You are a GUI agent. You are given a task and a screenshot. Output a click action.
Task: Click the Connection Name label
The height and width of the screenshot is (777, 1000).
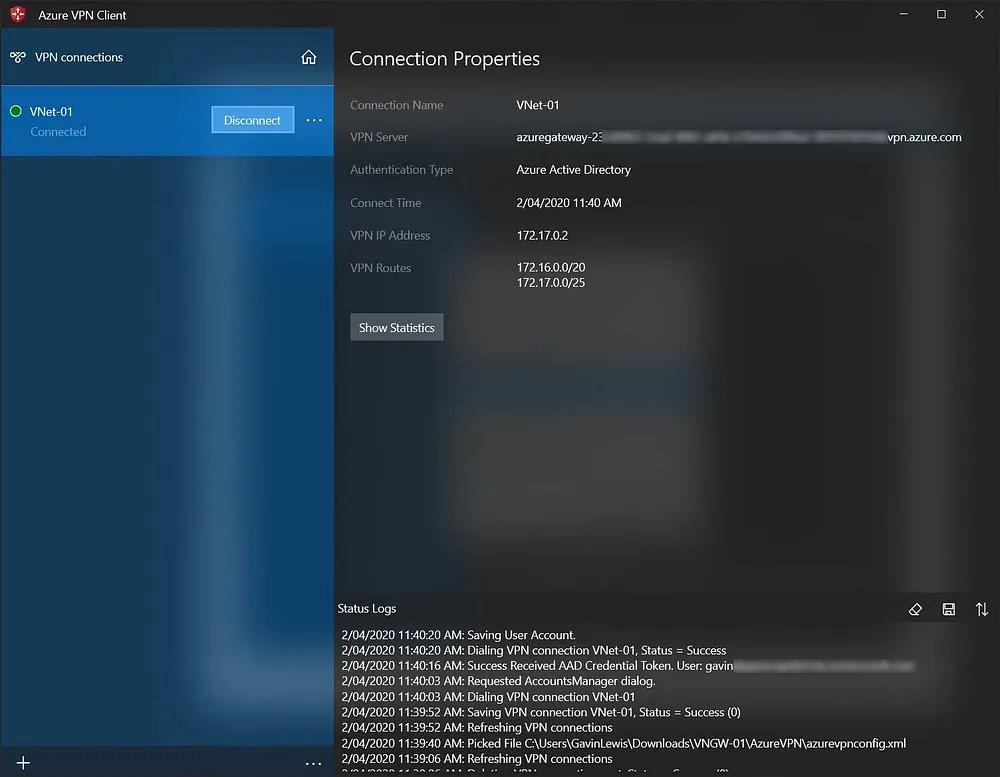pos(397,105)
